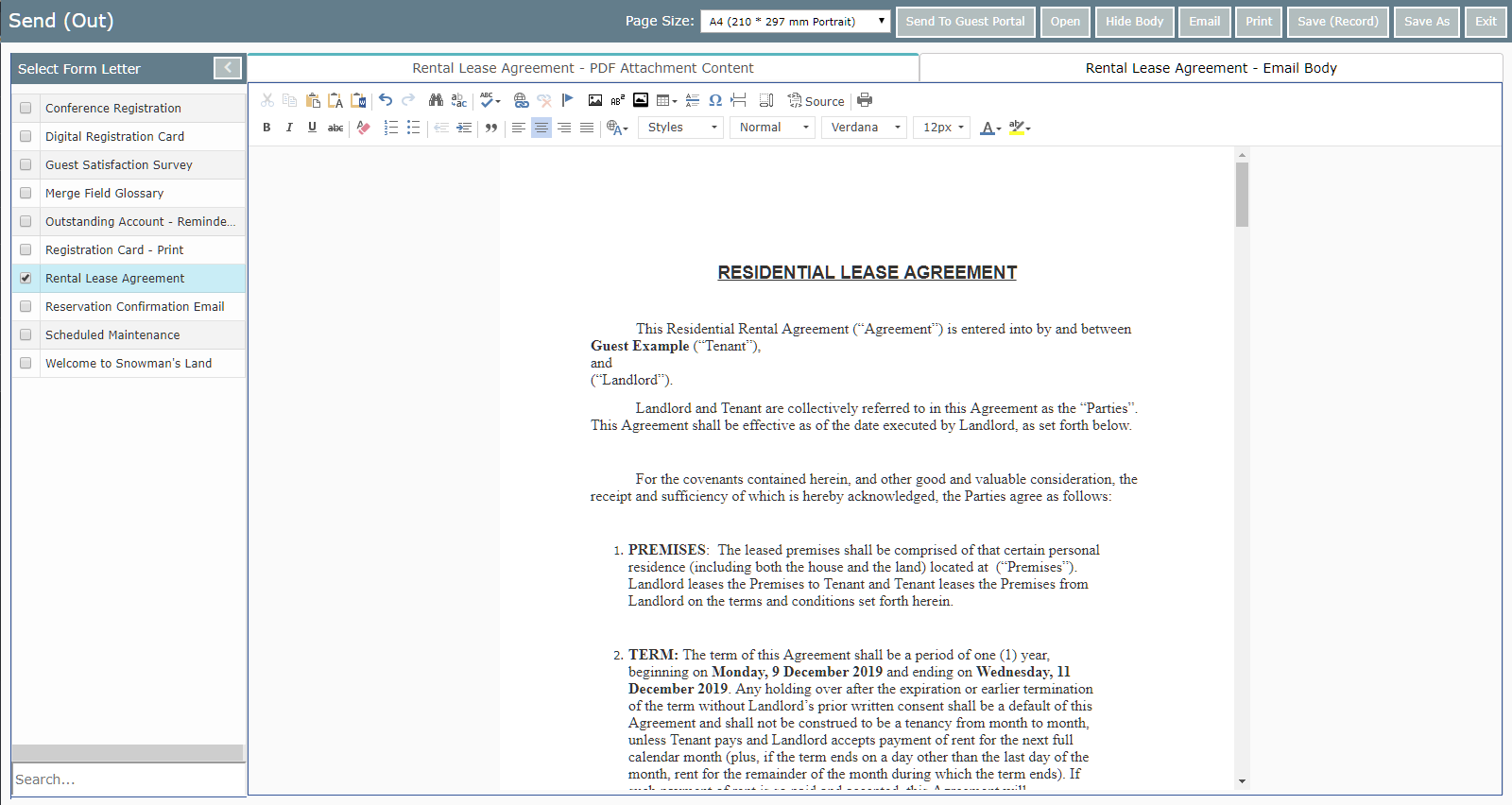1512x805 pixels.
Task: Click the Hide Body button
Action: point(1134,22)
